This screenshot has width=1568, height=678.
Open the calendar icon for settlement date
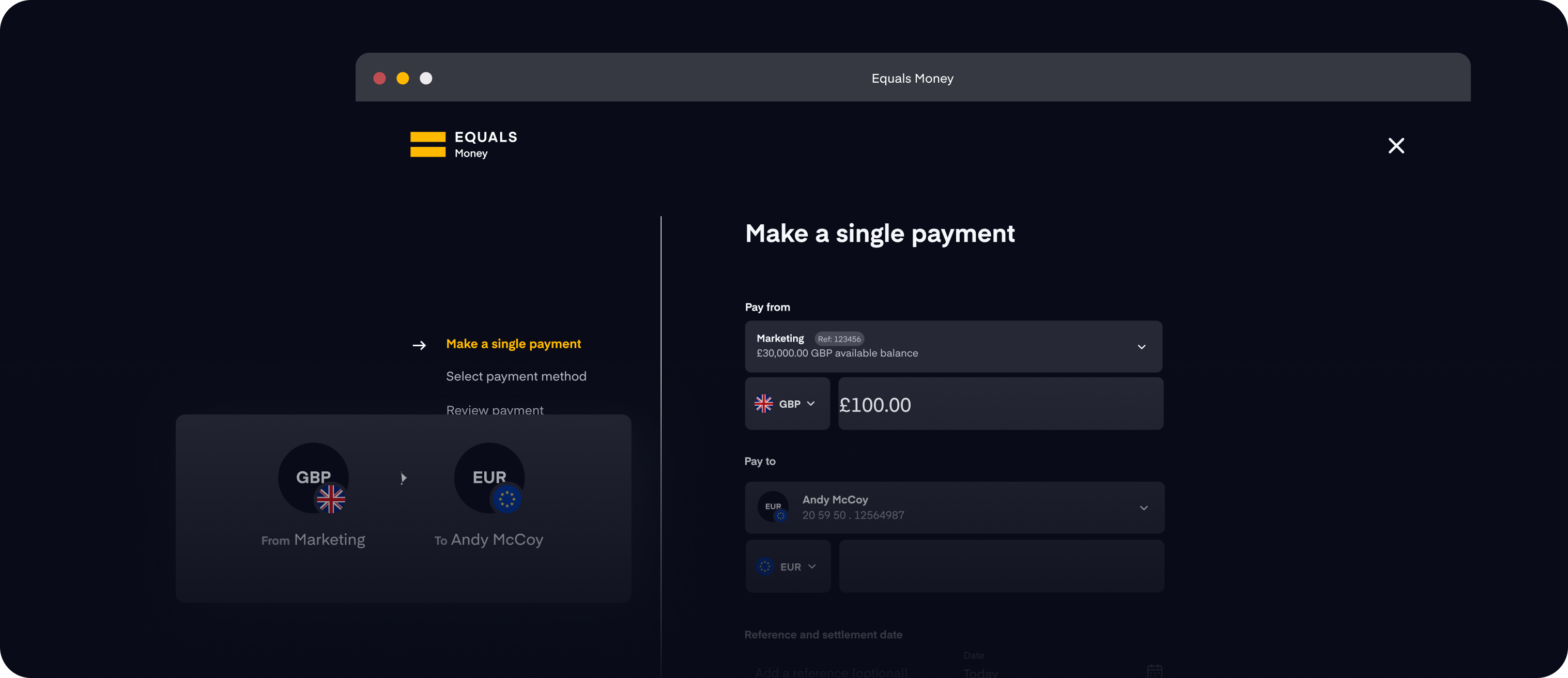(1155, 671)
